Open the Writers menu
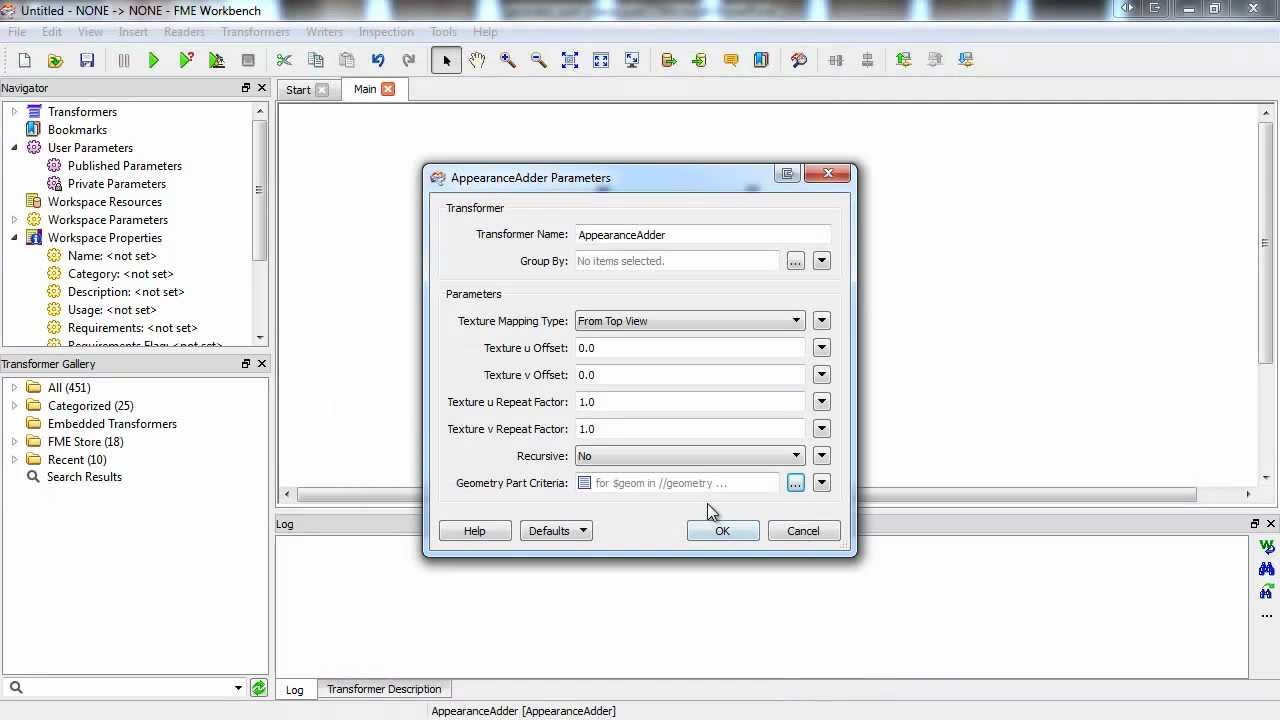 point(323,32)
